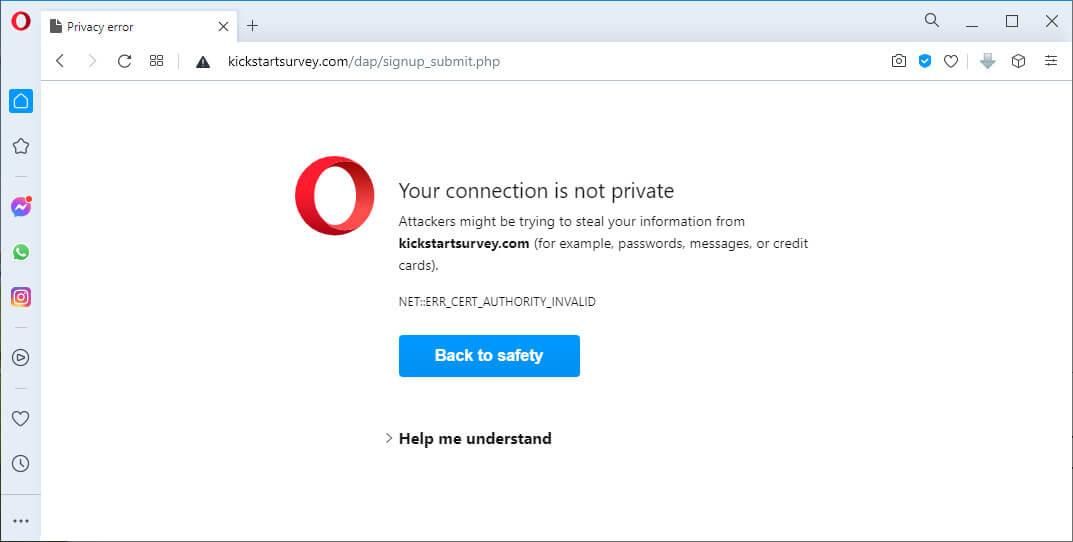1073x542 pixels.
Task: Open the Bookmarks star in sidebar
Action: (x=21, y=146)
